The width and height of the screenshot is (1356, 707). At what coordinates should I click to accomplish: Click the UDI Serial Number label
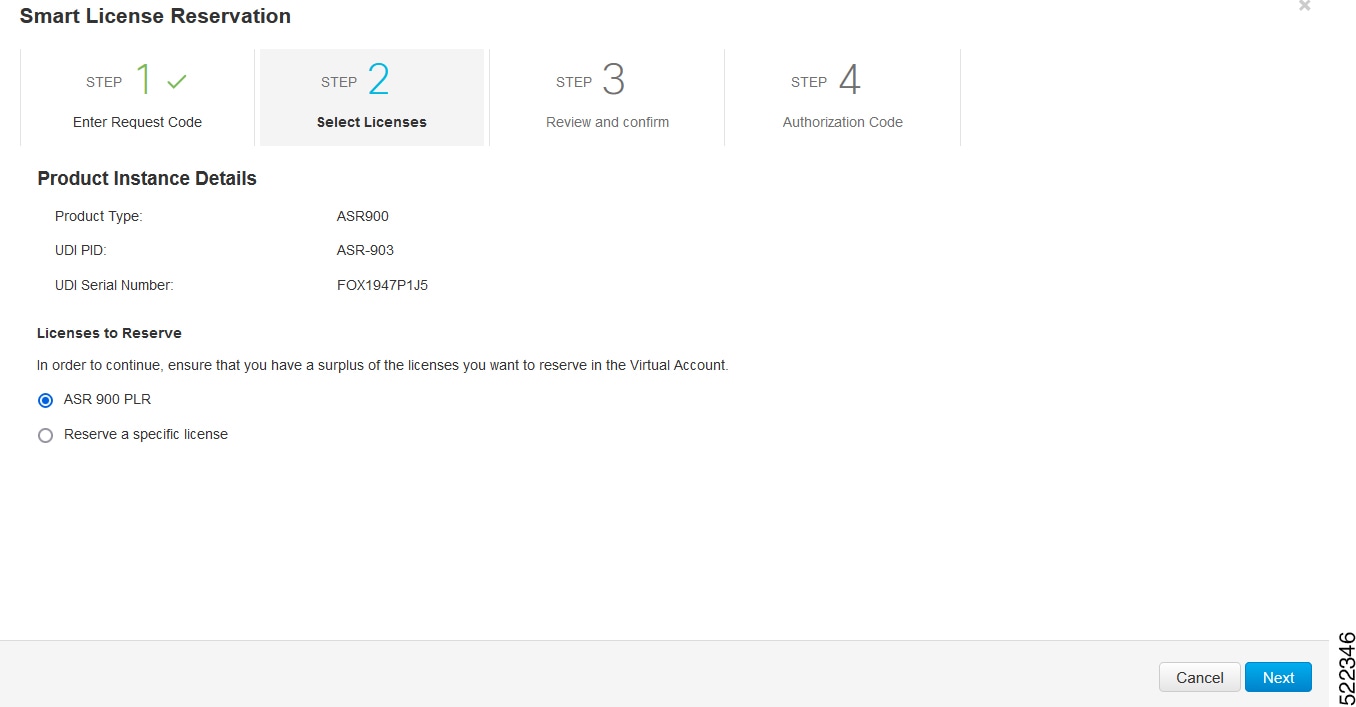tap(114, 285)
